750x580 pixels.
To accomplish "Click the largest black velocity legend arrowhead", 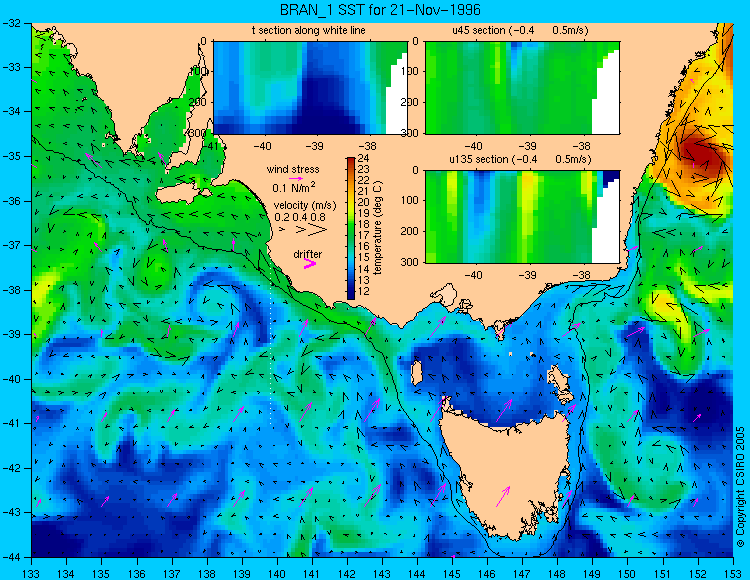I will pyautogui.click(x=318, y=230).
